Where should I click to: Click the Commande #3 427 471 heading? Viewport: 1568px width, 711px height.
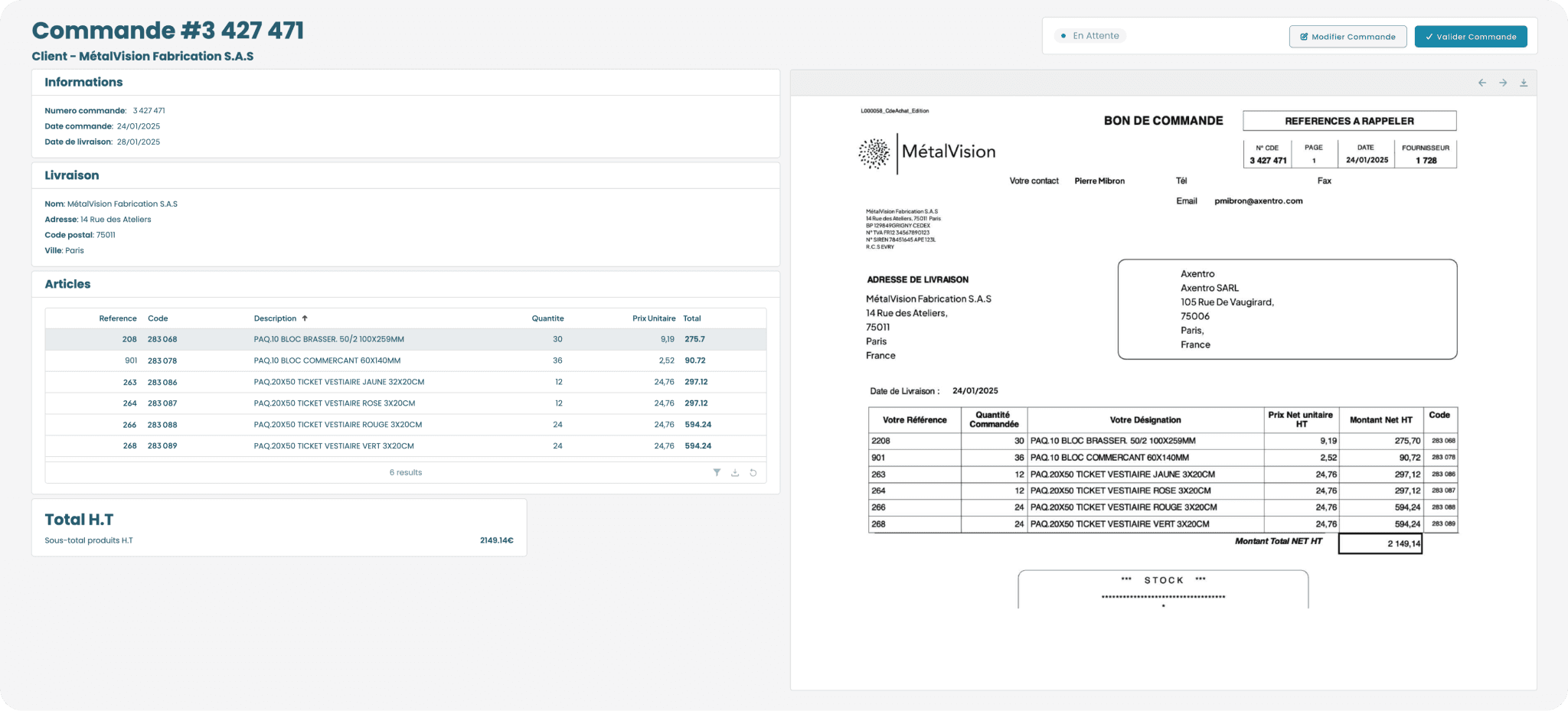(168, 31)
